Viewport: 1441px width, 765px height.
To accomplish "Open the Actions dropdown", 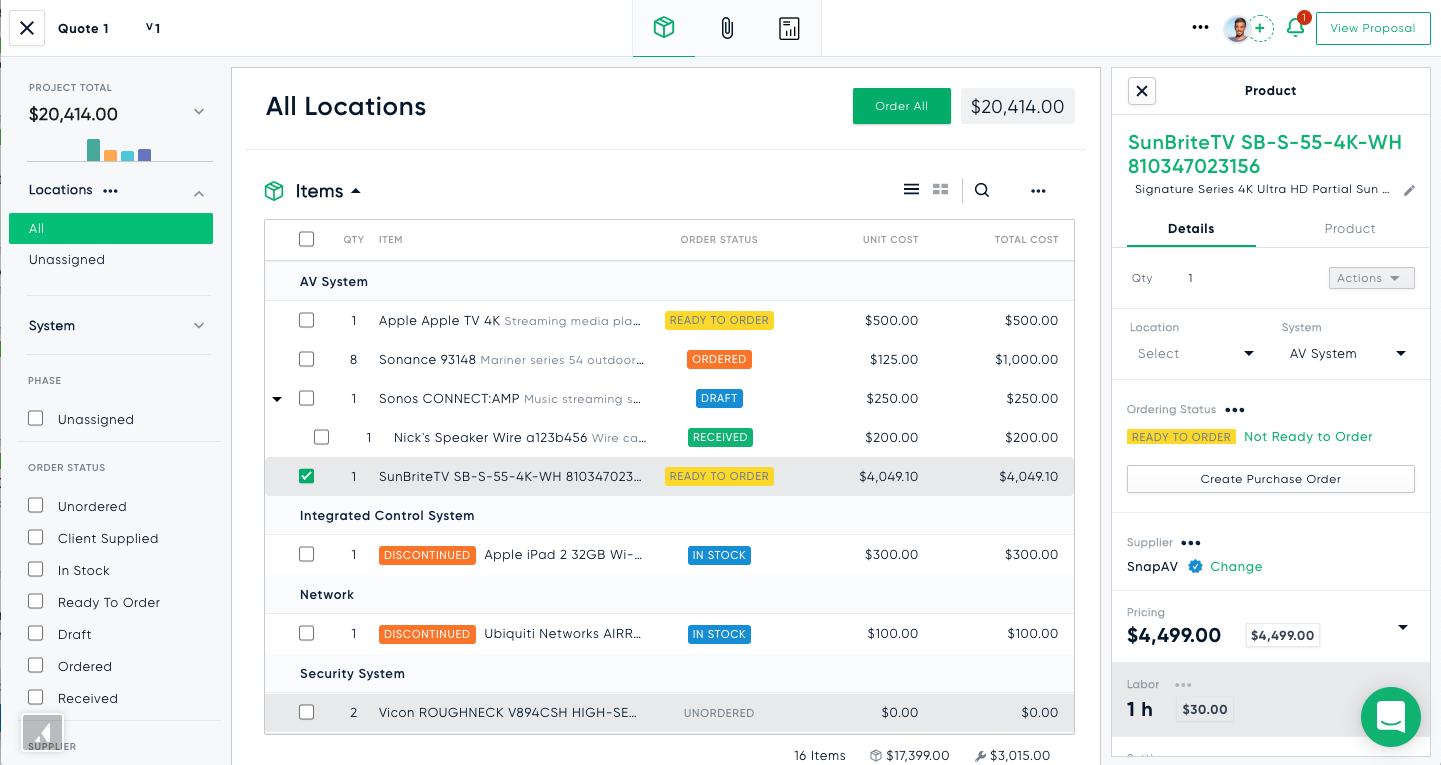I will (1371, 278).
